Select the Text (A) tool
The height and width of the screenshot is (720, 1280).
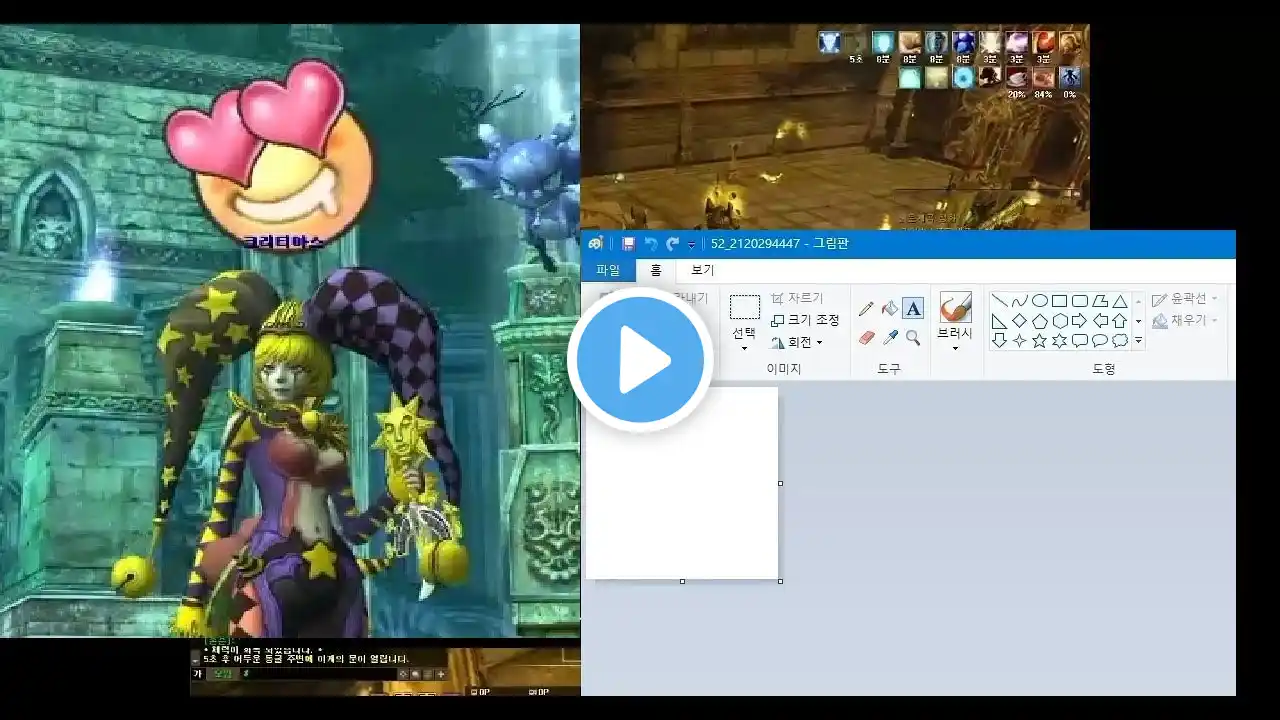913,309
